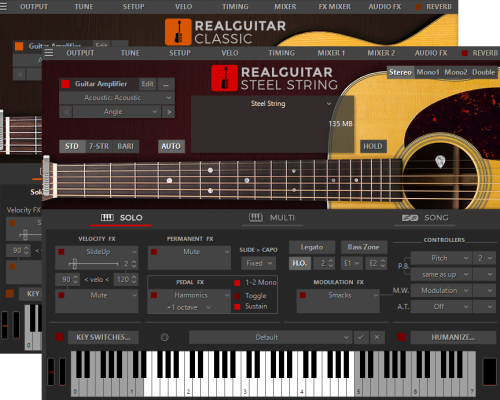The image size is (500, 400).
Task: Select the Toggle pedal option
Action: (237, 296)
